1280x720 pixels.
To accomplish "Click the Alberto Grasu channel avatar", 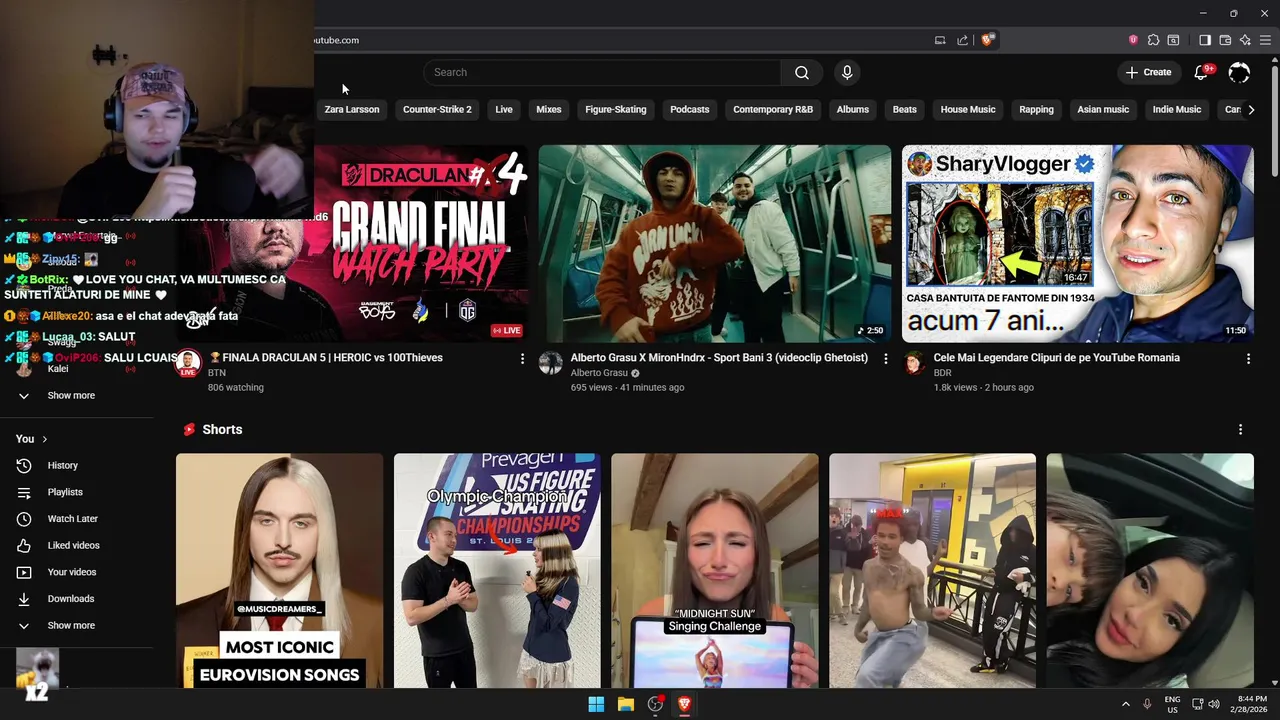I will (551, 363).
